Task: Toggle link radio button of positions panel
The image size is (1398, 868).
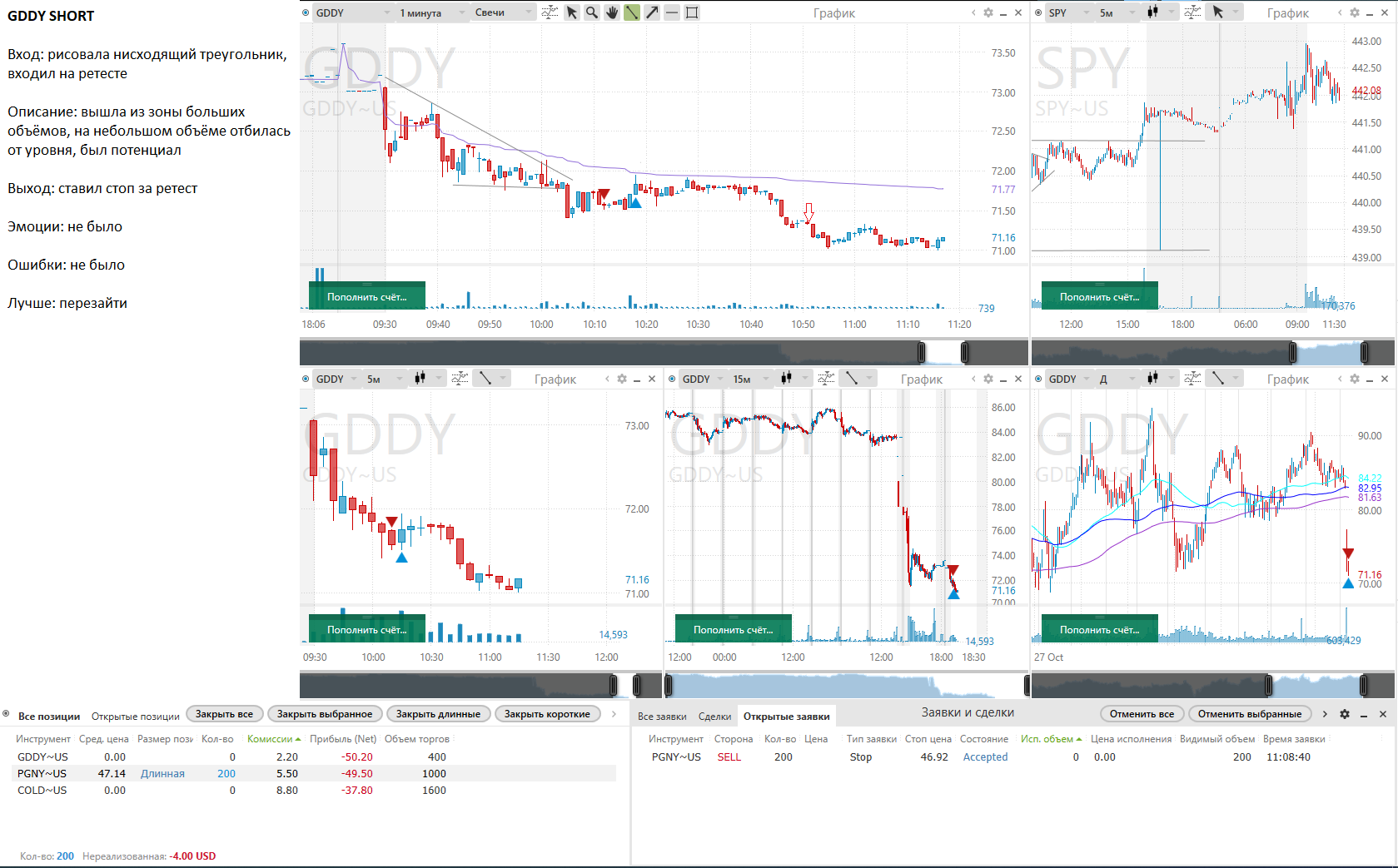Action: 7,714
